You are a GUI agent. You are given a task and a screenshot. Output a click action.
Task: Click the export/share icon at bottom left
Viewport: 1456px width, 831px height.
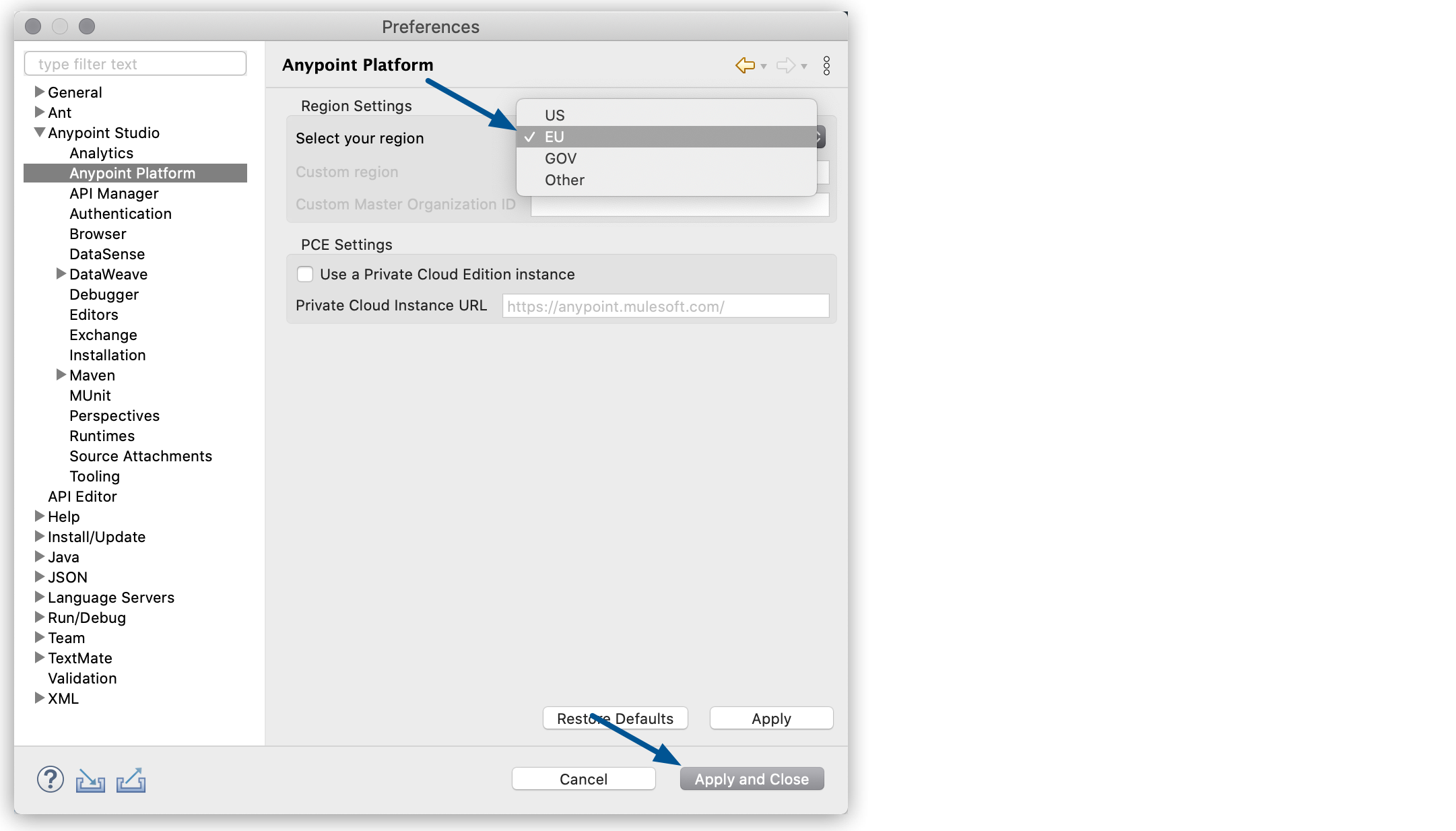(x=130, y=779)
